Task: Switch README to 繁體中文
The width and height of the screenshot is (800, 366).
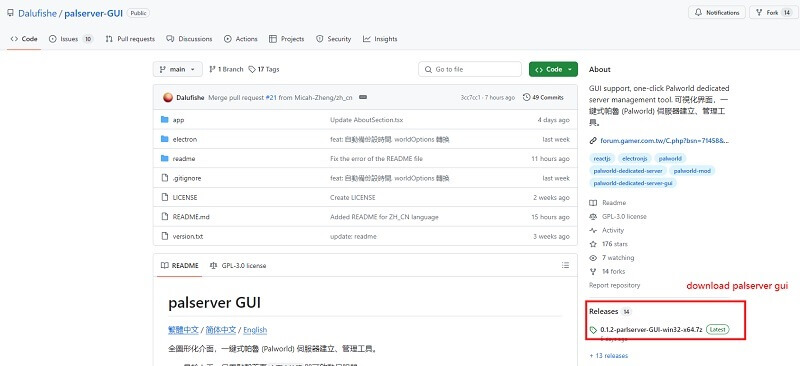Action: [x=183, y=330]
